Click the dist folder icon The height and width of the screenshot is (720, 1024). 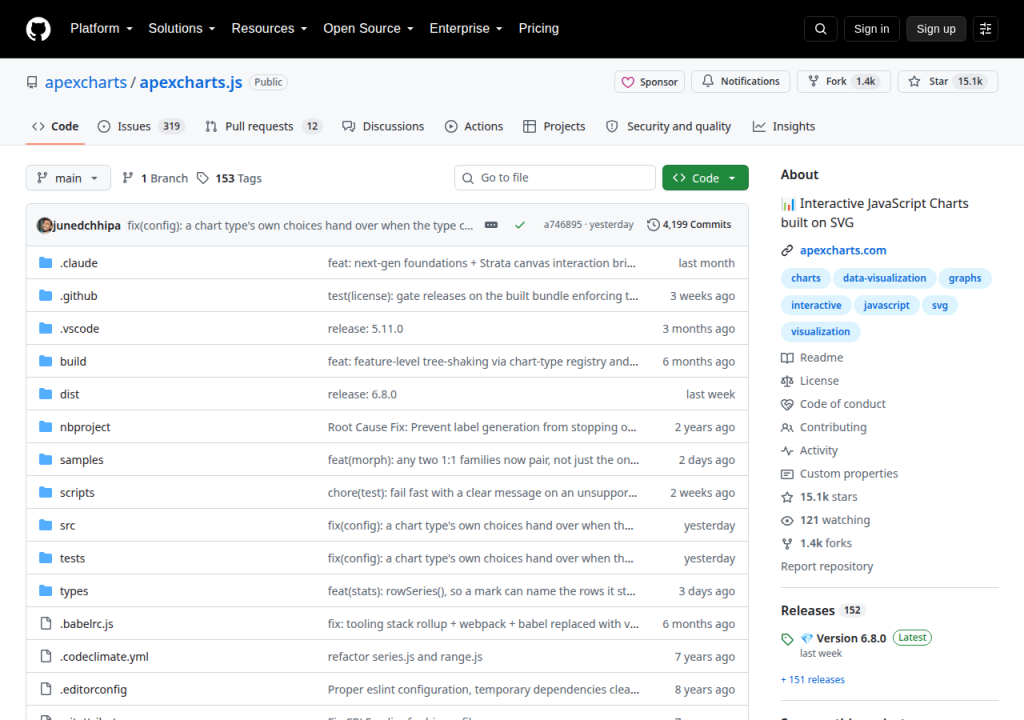(x=46, y=394)
